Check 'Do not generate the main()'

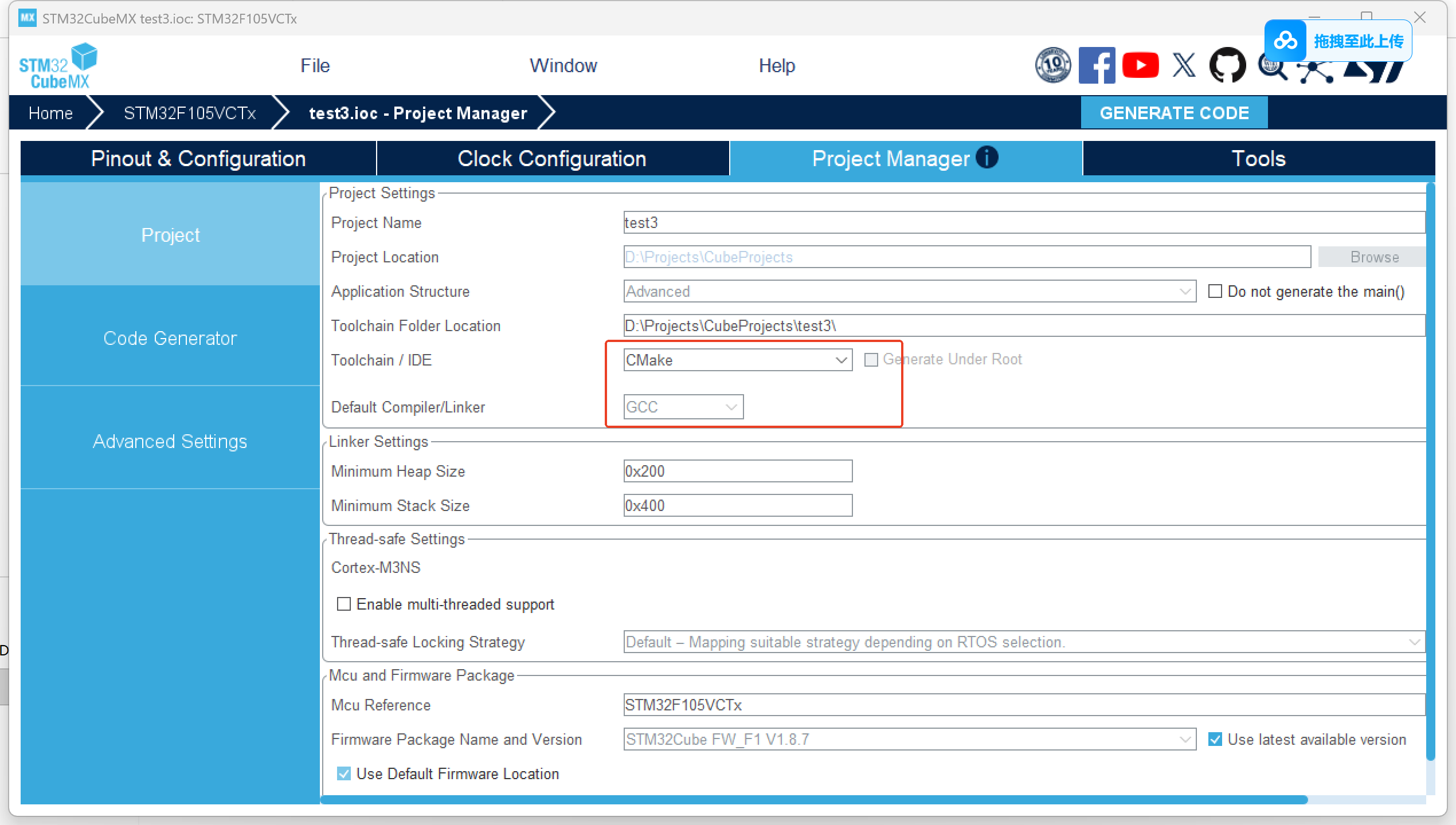(1215, 291)
